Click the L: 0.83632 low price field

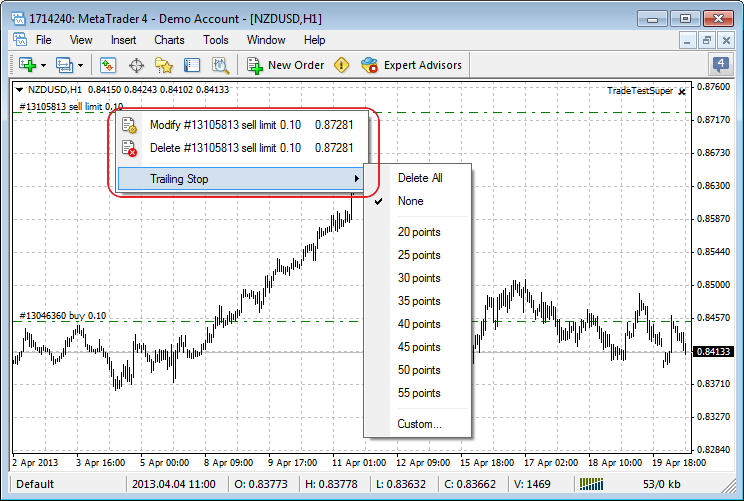(x=401, y=484)
